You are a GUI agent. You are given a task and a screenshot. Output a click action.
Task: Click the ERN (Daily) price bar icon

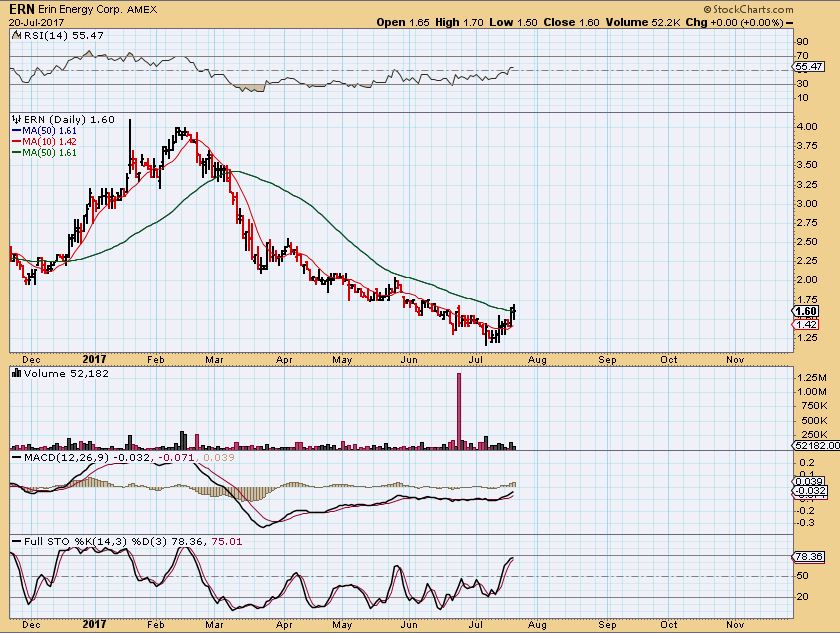[14, 120]
